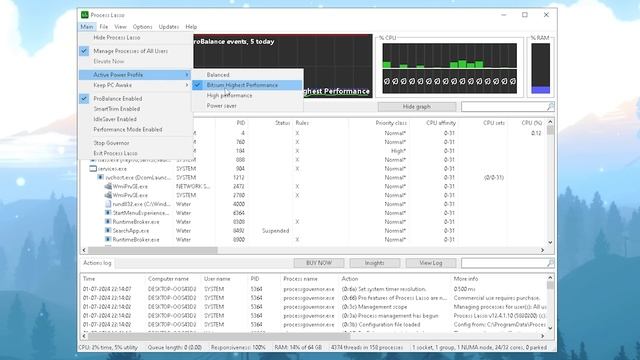Click the Suspended status cell of SearchApp.exe

276,231
